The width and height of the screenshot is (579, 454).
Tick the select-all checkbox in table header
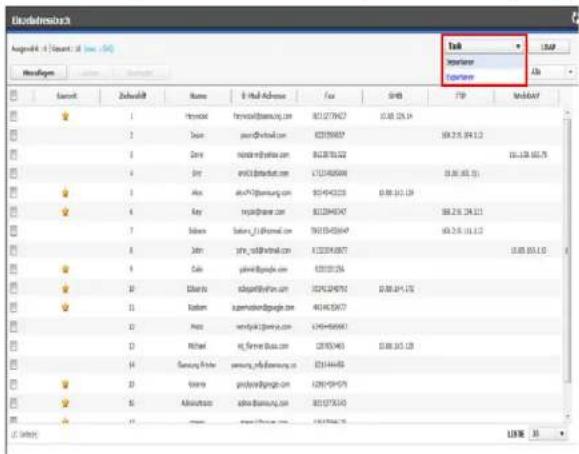tap(13, 96)
